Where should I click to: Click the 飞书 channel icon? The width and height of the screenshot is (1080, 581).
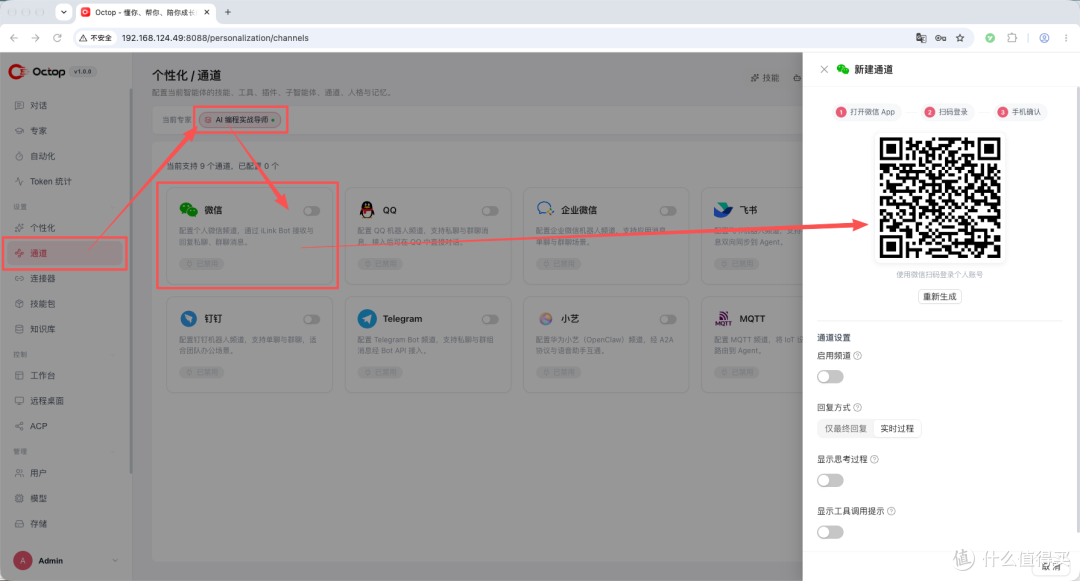coord(723,210)
